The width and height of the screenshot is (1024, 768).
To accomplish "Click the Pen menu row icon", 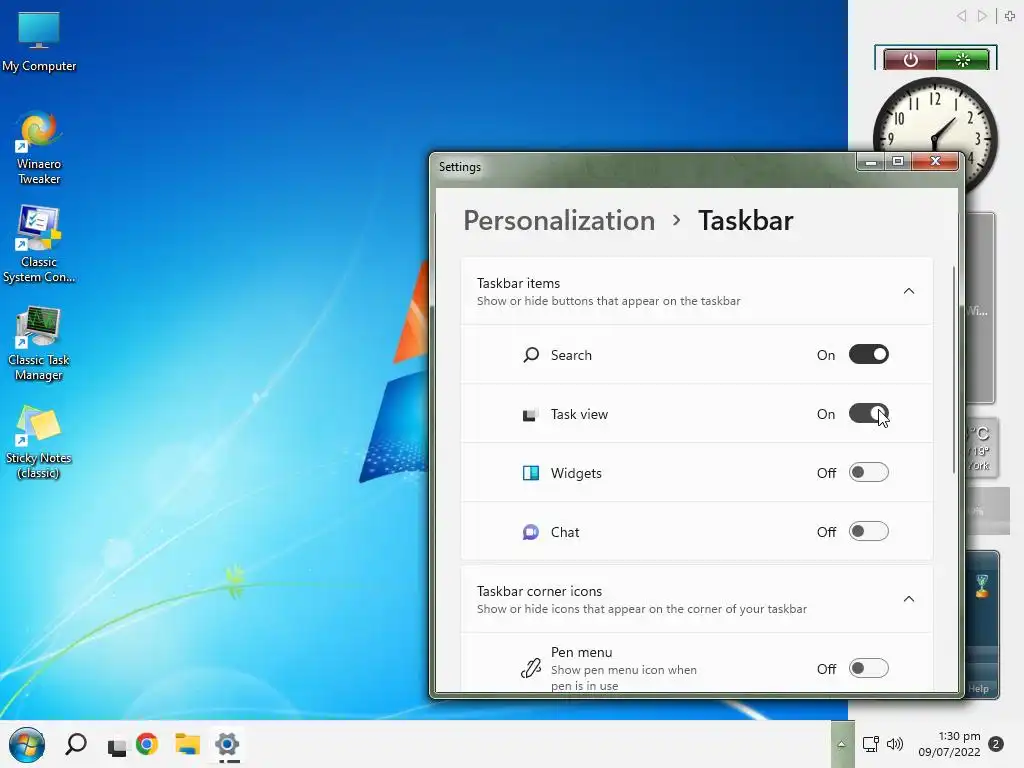I will [531, 668].
